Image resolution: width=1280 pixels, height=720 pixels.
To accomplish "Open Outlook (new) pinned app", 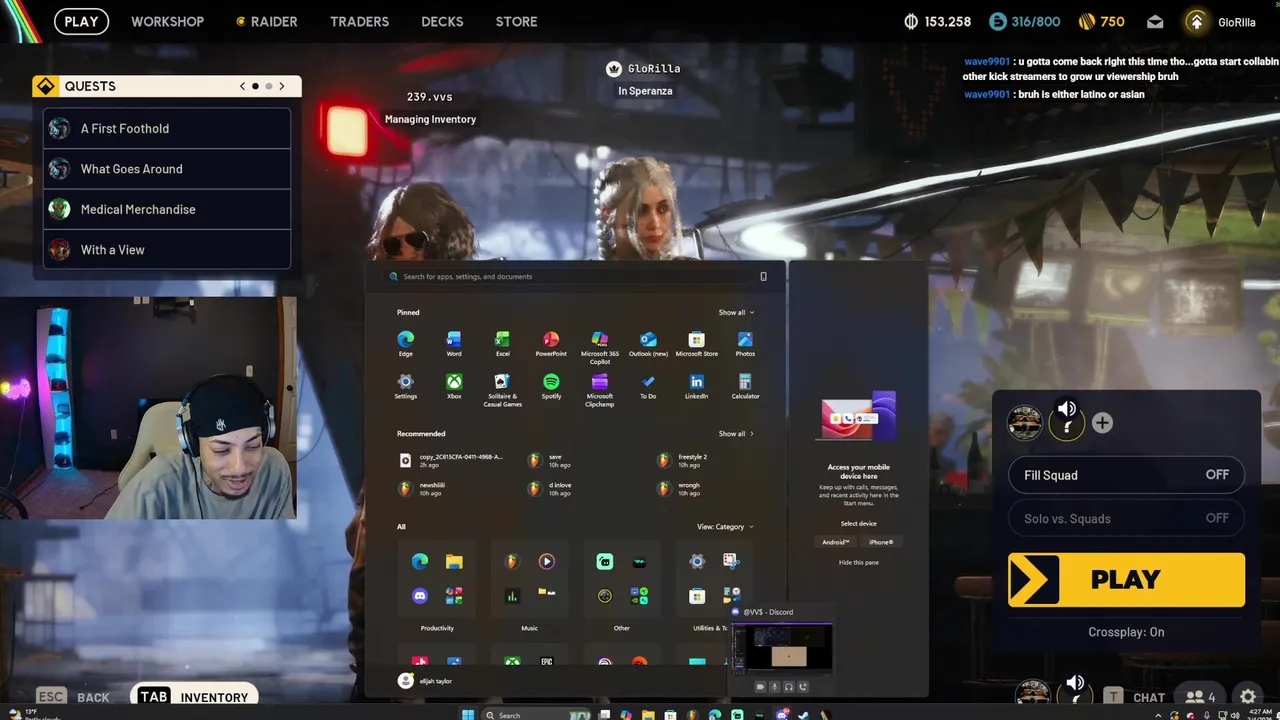I will pyautogui.click(x=648, y=343).
